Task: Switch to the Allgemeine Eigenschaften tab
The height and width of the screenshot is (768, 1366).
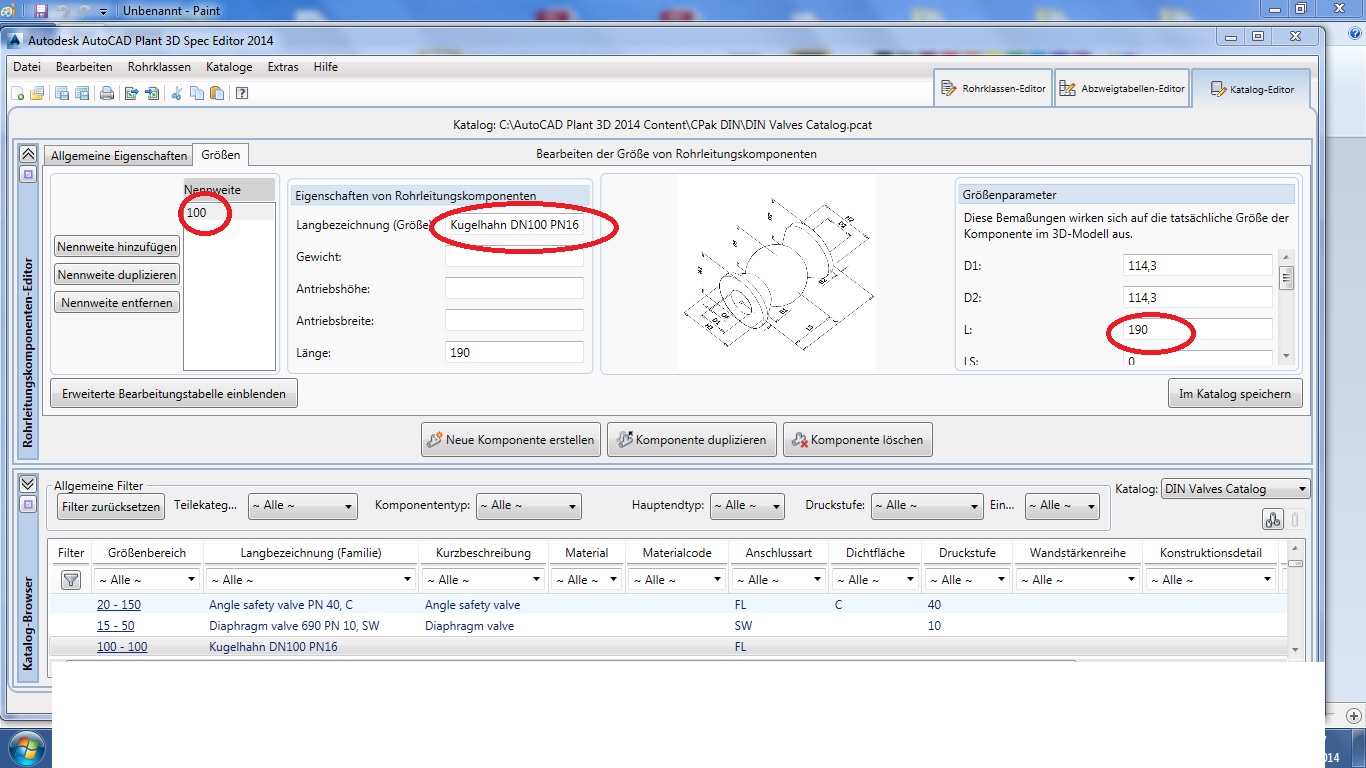Action: point(119,155)
